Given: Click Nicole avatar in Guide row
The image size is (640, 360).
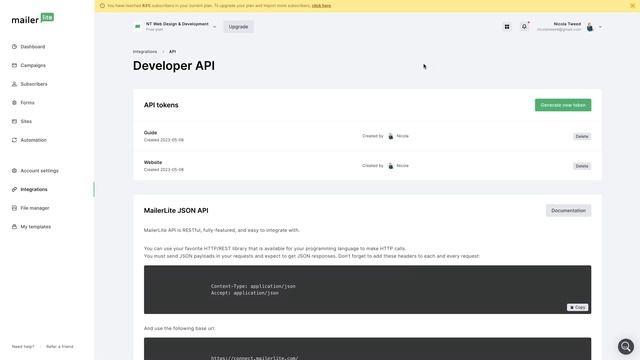Looking at the screenshot, I should [391, 136].
